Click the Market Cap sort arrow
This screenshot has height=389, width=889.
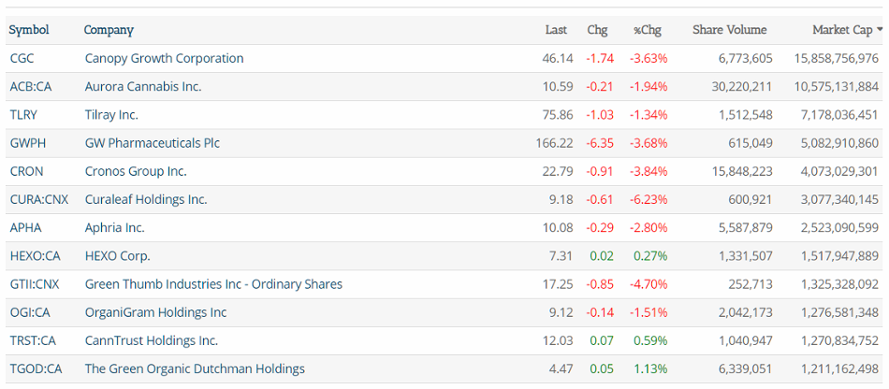coord(879,30)
